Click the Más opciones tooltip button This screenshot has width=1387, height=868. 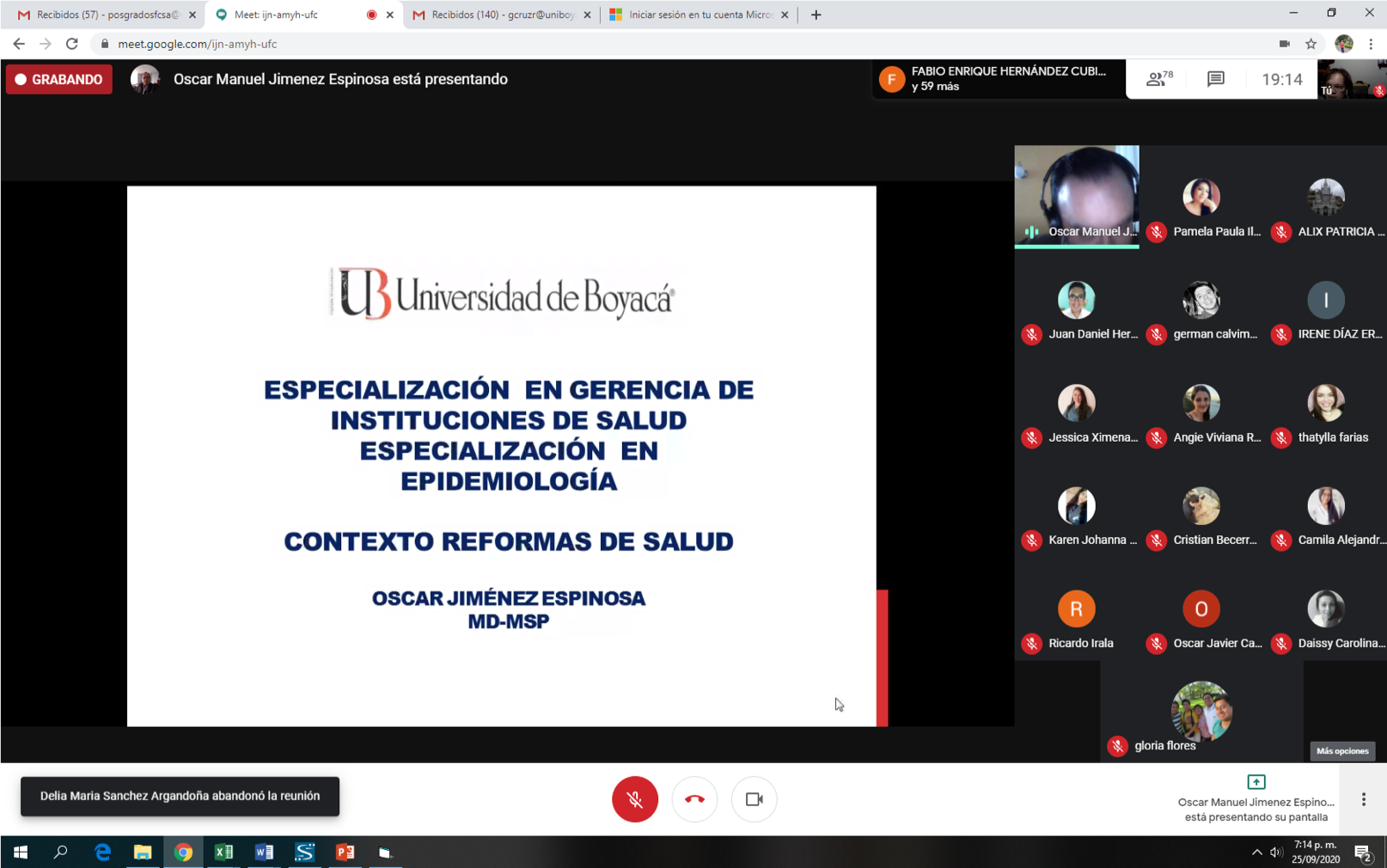pos(1342,751)
